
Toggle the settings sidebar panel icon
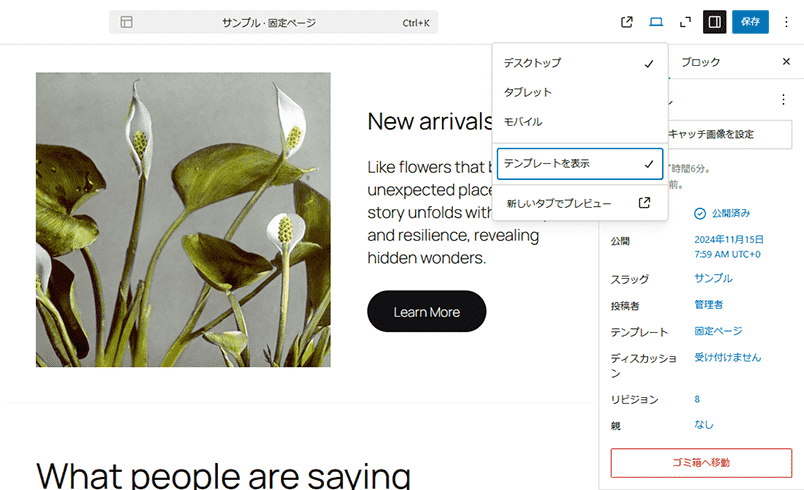[714, 22]
